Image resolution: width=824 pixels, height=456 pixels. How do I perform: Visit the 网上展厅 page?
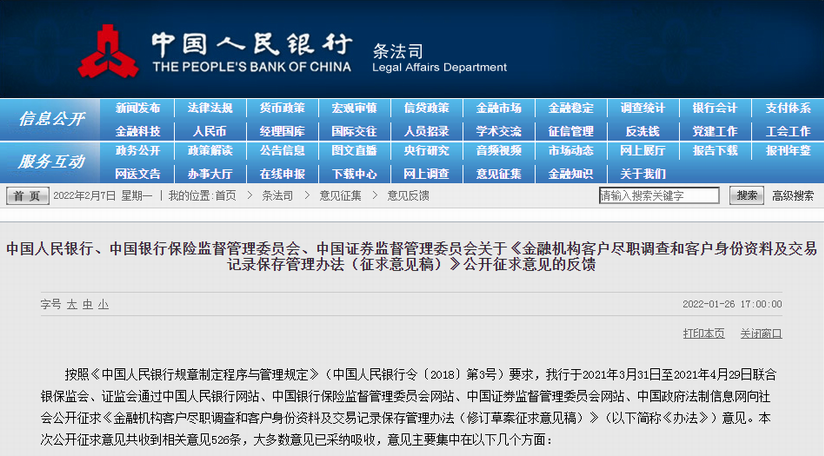643,151
